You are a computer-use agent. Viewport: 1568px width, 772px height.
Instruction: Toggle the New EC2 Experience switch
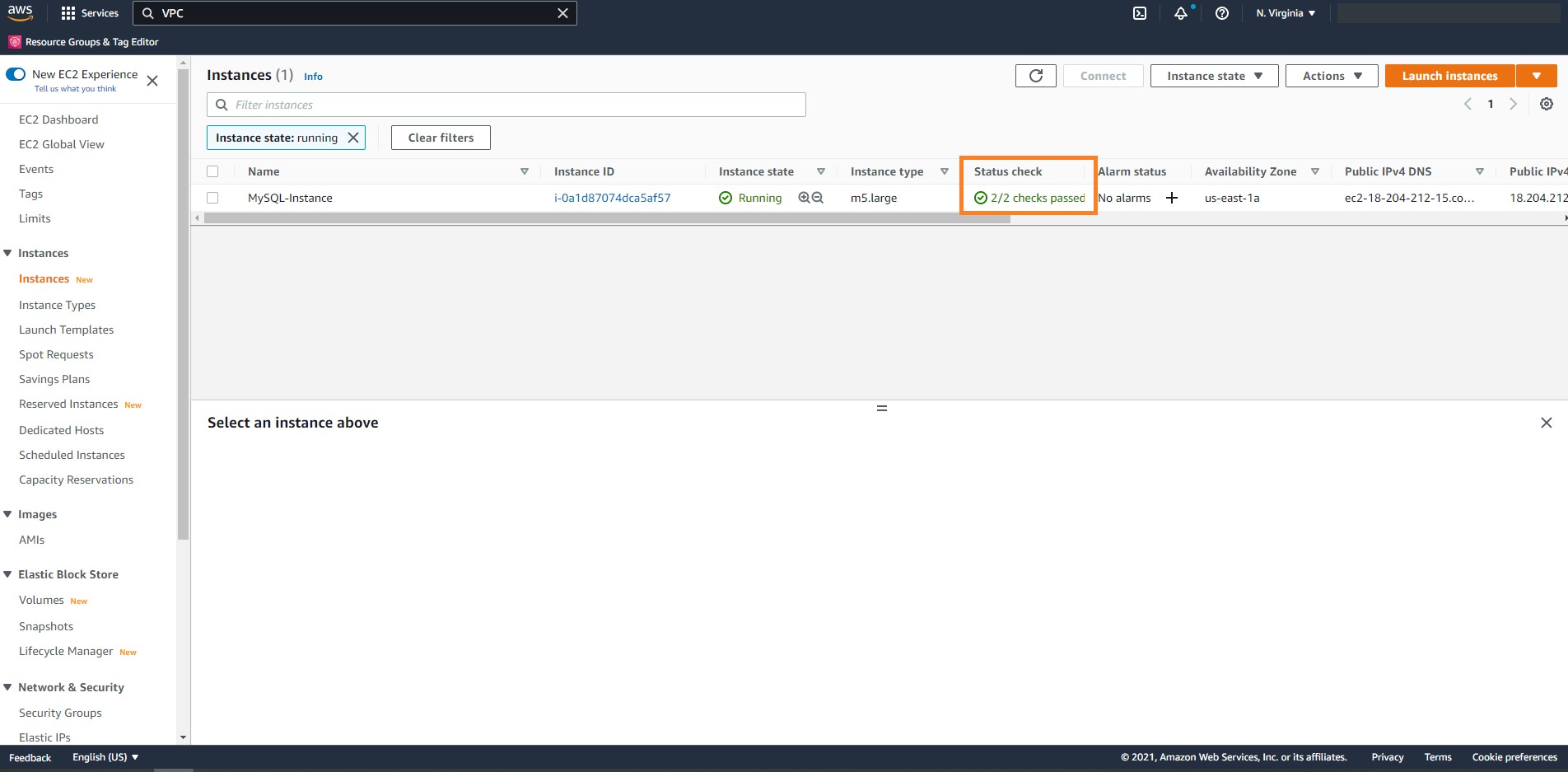click(x=16, y=74)
